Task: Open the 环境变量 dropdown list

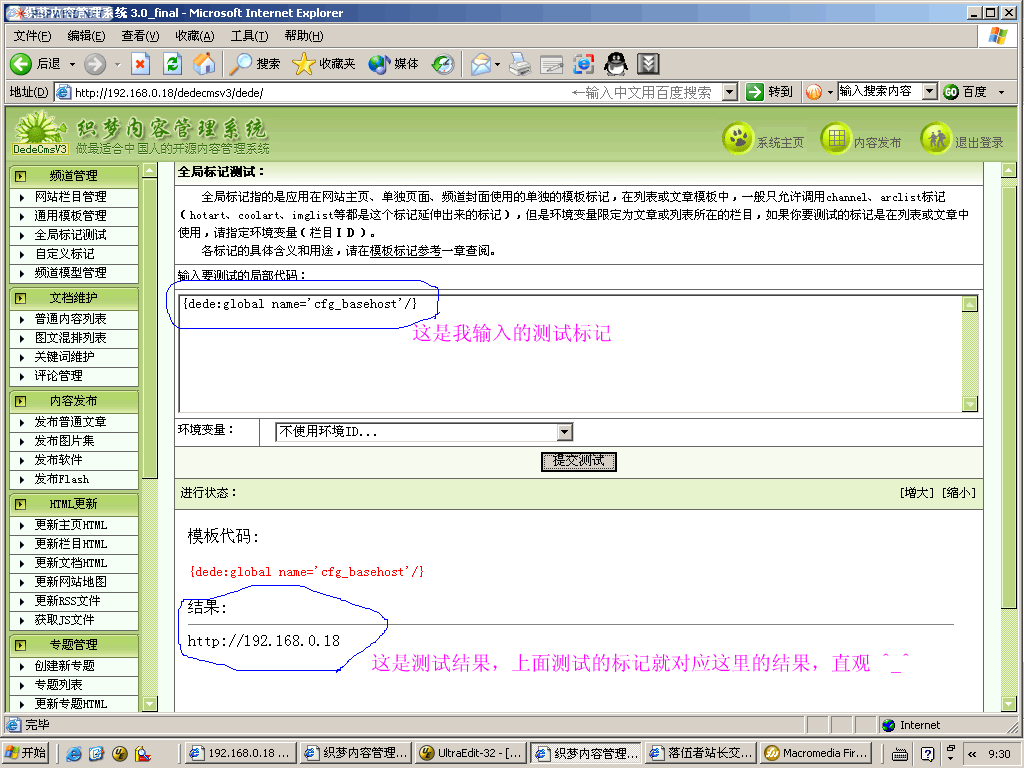Action: [x=565, y=432]
